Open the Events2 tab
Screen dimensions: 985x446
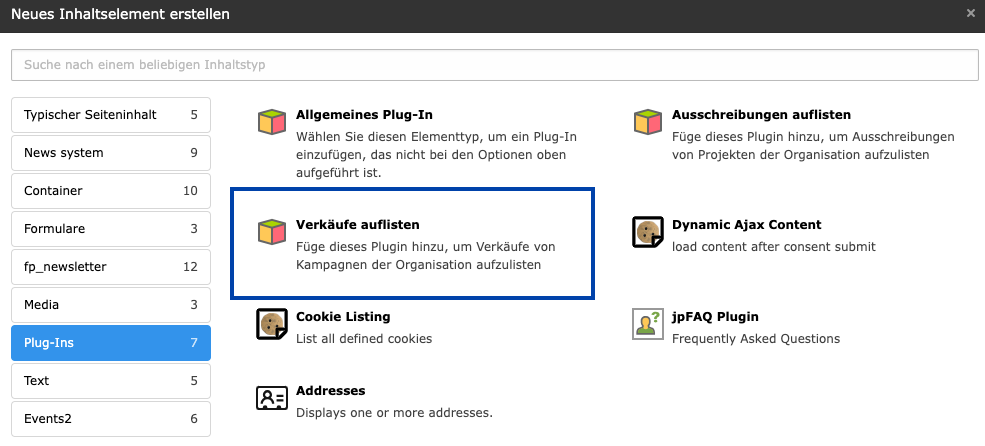111,419
